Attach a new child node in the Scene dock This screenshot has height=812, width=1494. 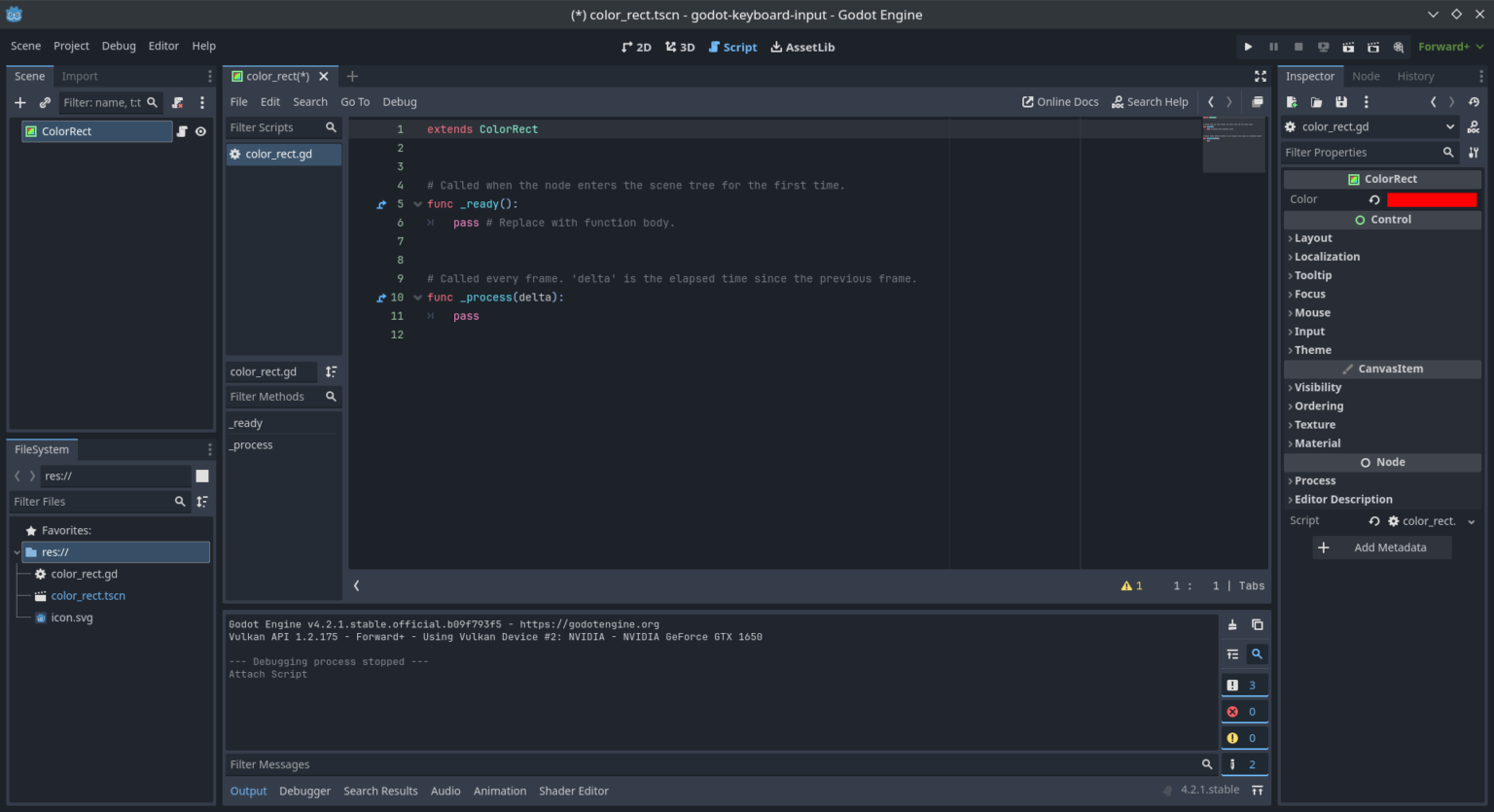tap(19, 102)
